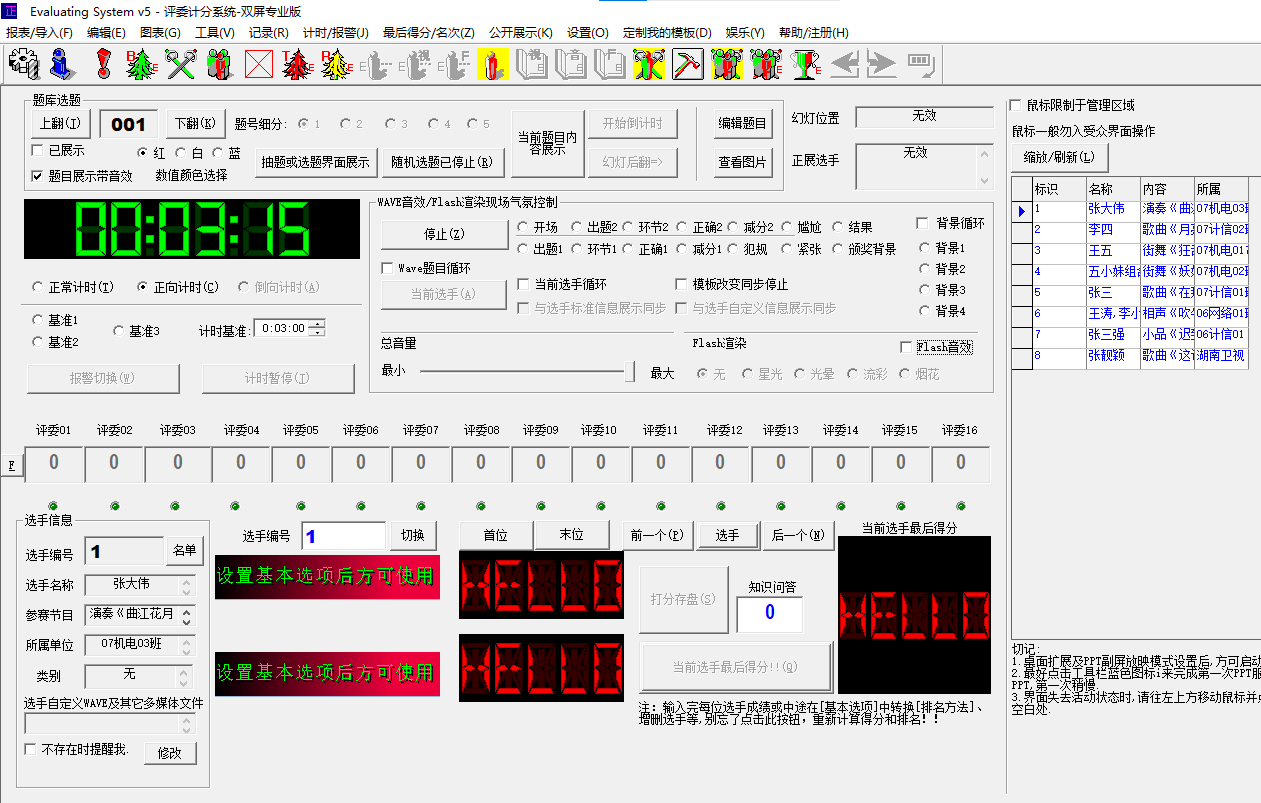Click the gray keyboard return toolbar icon
The image size is (1261, 803).
coord(920,64)
